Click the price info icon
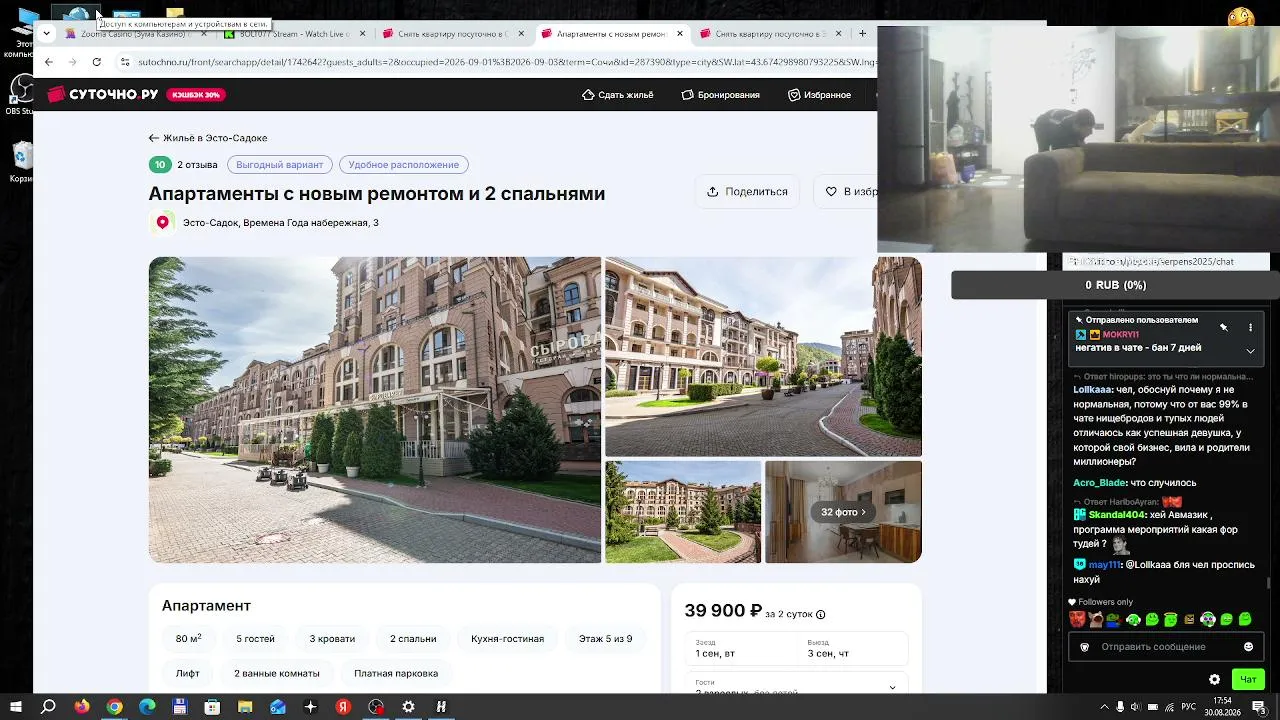 tap(821, 615)
